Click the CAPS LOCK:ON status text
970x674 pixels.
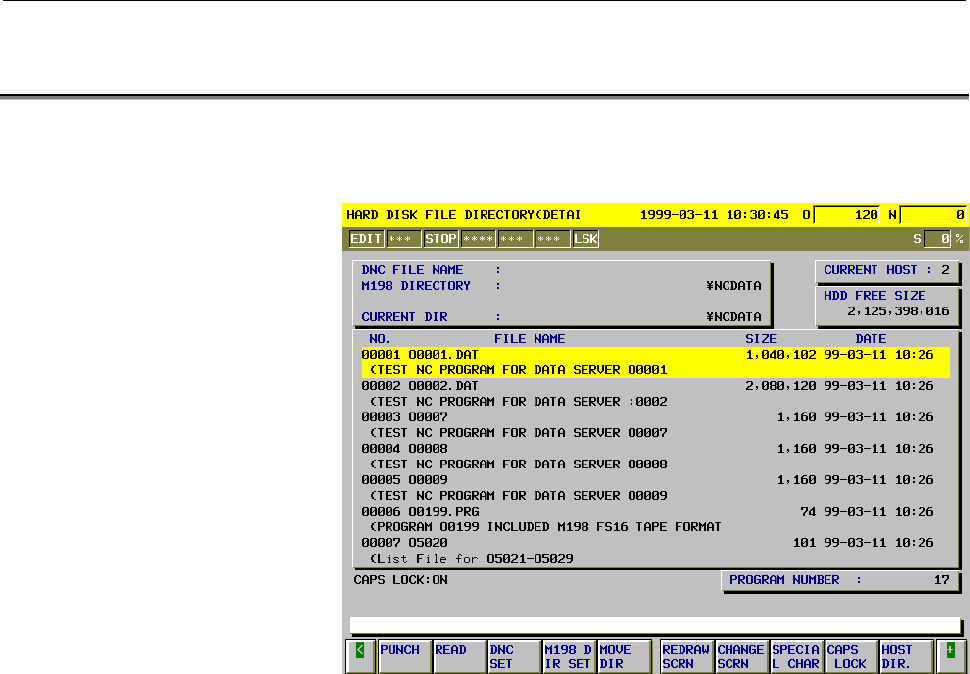(400, 580)
